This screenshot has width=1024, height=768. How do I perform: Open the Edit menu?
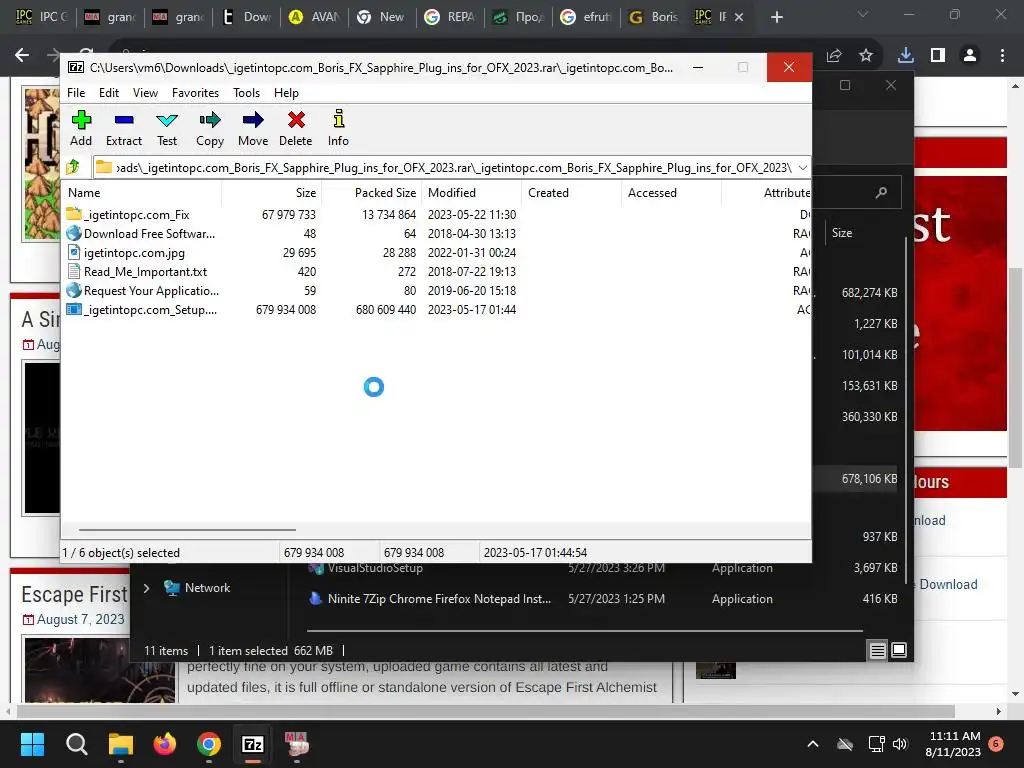pos(108,93)
